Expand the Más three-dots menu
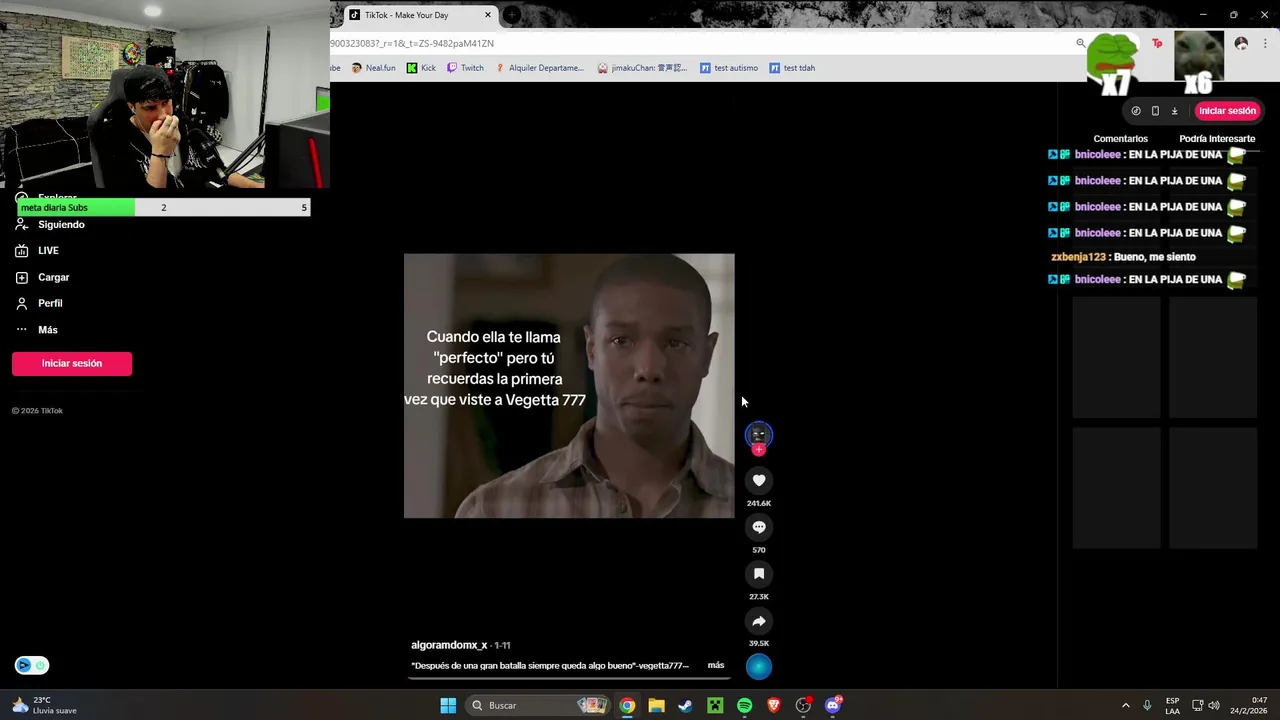1280x720 pixels. 22,330
